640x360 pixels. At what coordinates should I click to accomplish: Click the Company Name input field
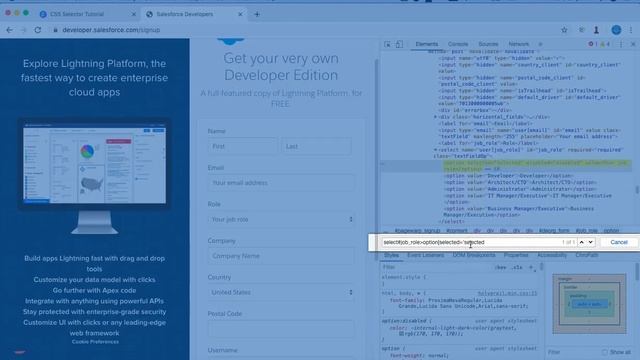coord(281,256)
